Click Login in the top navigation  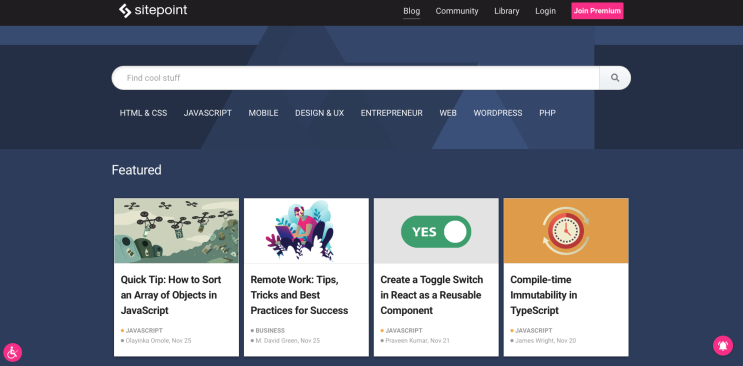click(x=545, y=11)
